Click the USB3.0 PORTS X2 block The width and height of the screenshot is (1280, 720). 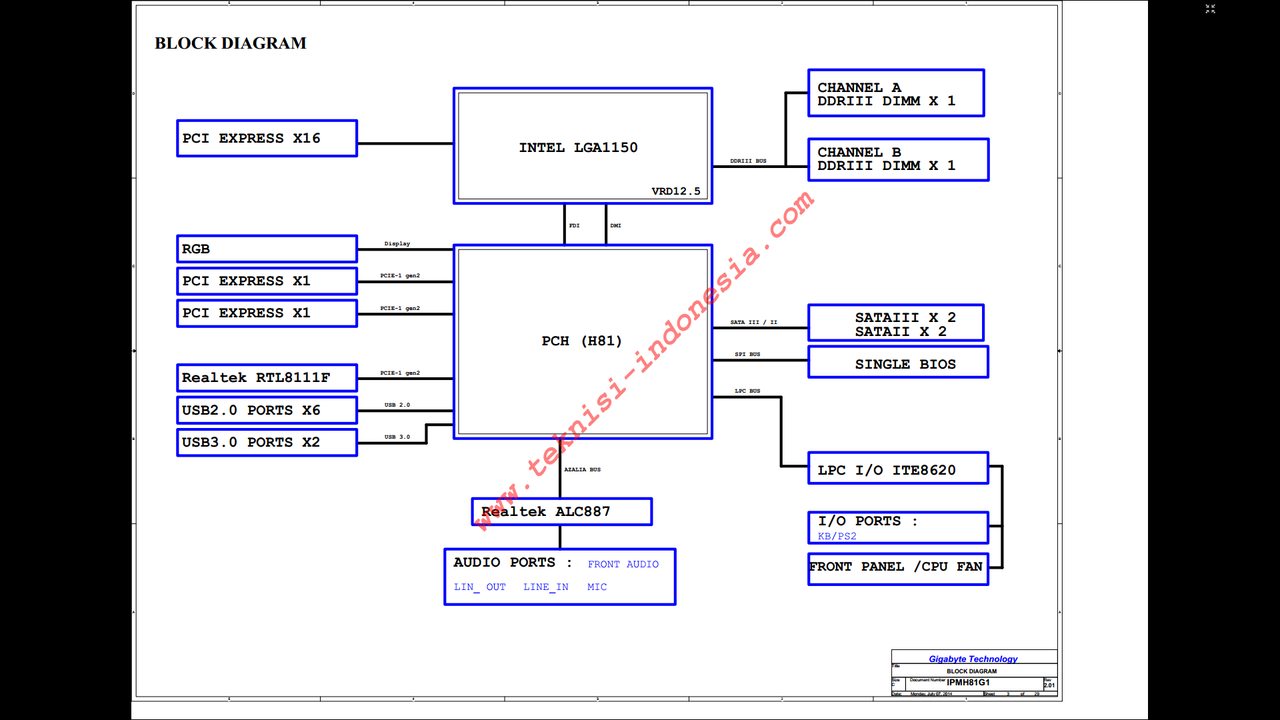[x=267, y=442]
